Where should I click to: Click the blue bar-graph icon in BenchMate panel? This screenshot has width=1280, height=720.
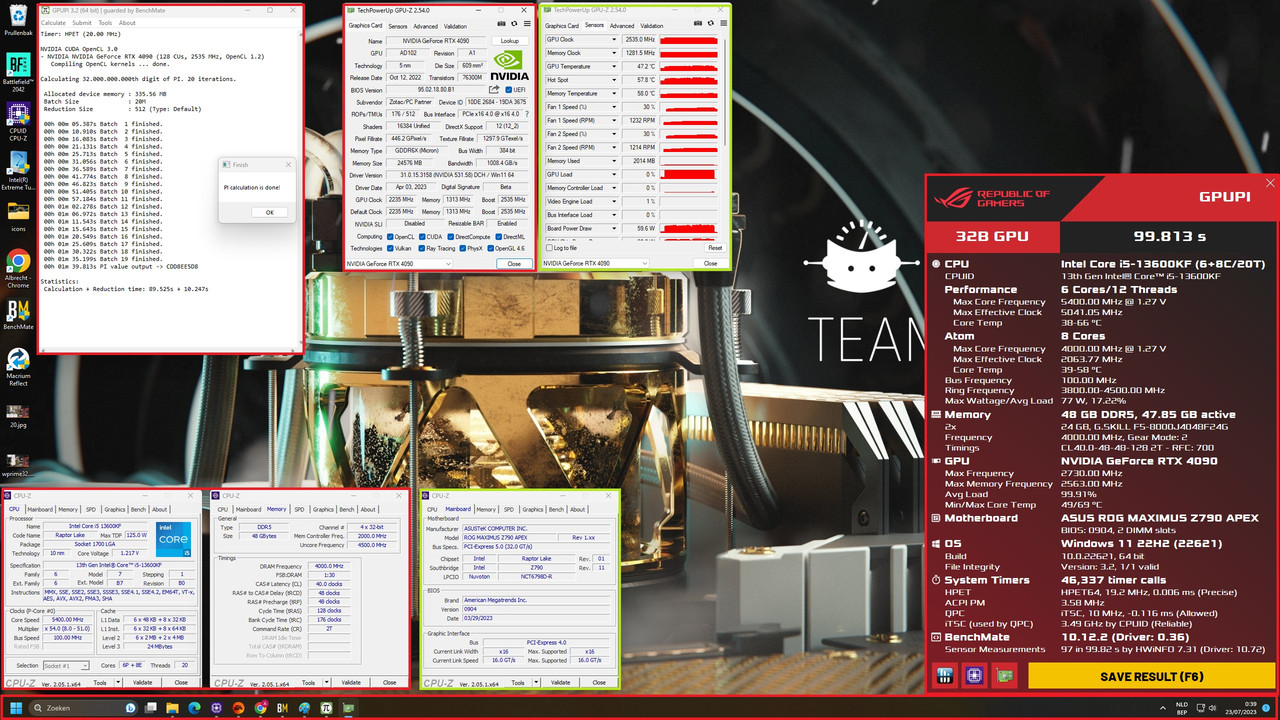click(x=944, y=674)
